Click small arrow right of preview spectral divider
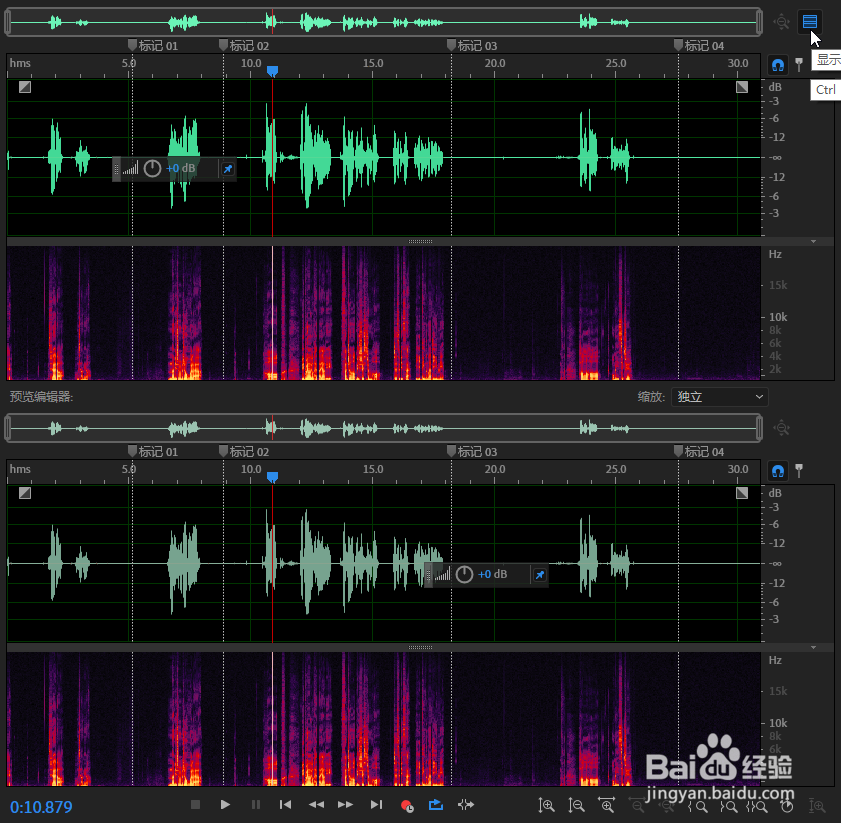The image size is (841, 823). click(814, 648)
